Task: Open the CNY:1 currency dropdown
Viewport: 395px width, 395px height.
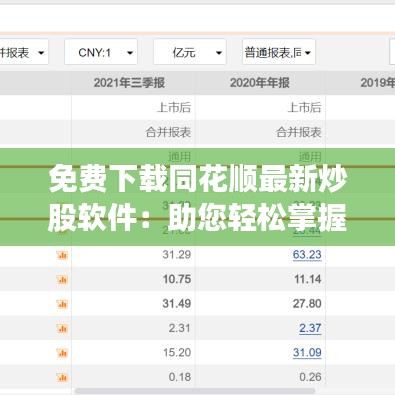Action: click(101, 52)
